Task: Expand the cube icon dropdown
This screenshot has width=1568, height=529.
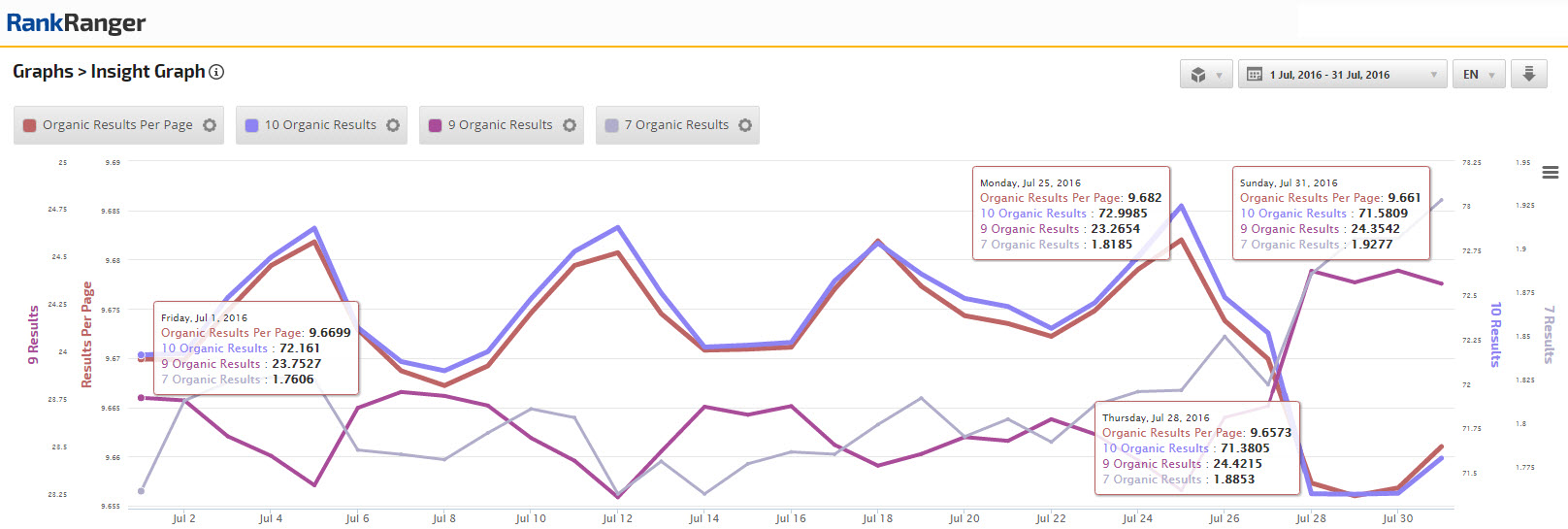Action: 1206,75
